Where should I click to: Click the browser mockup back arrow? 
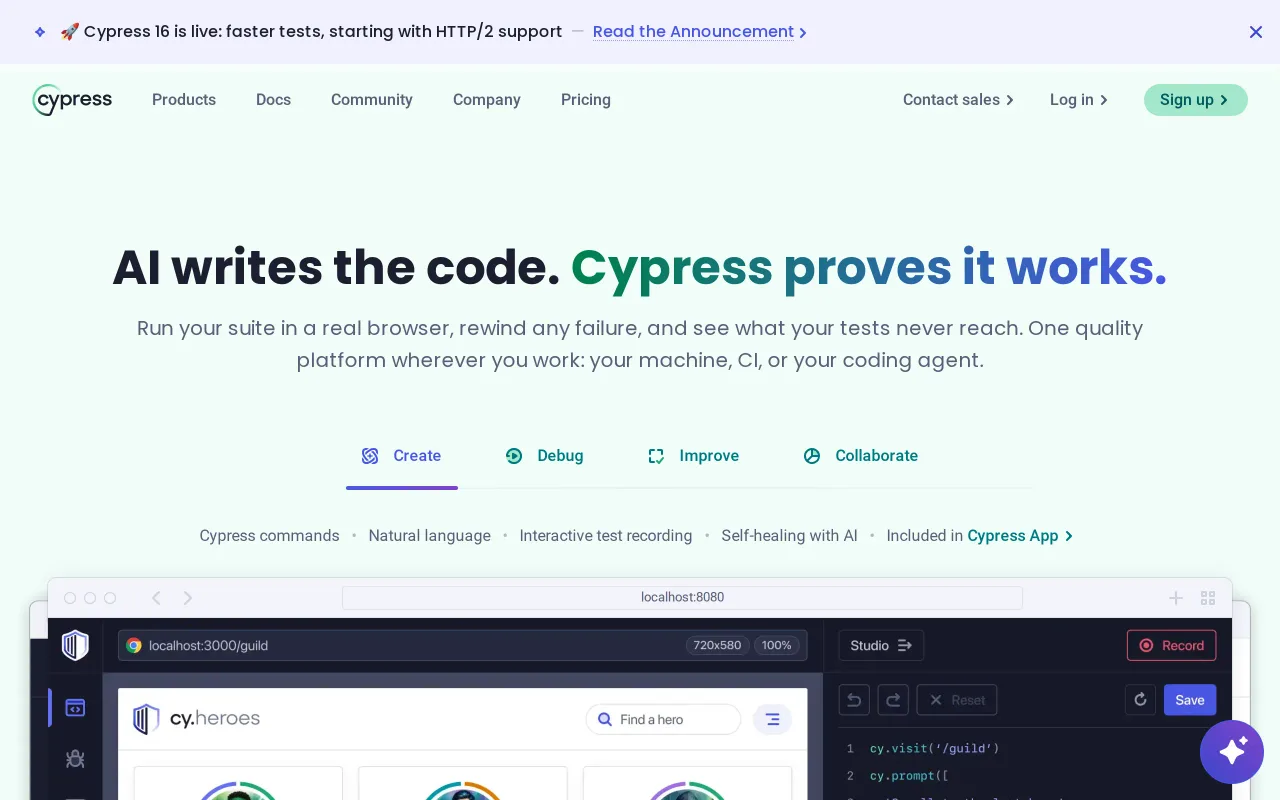[156, 598]
